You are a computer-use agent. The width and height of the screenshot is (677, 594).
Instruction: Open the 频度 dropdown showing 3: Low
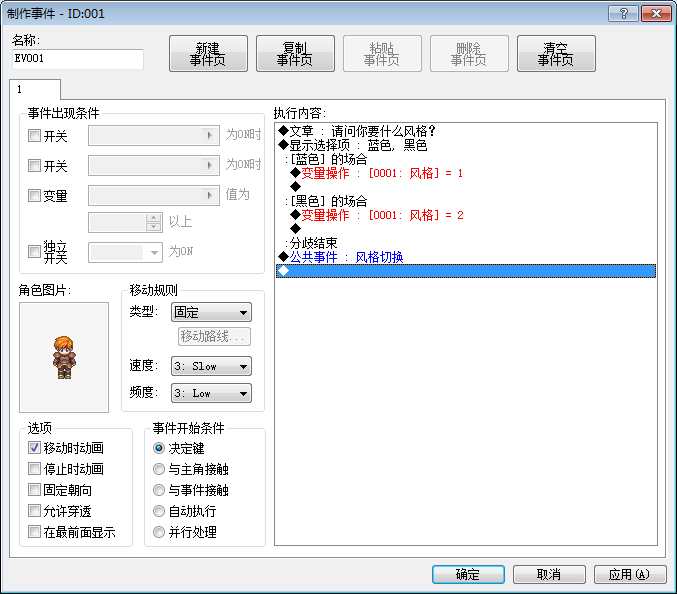click(x=211, y=393)
